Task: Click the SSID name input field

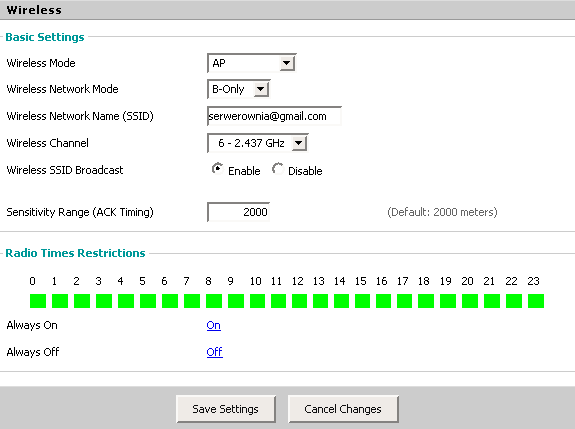Action: click(274, 116)
